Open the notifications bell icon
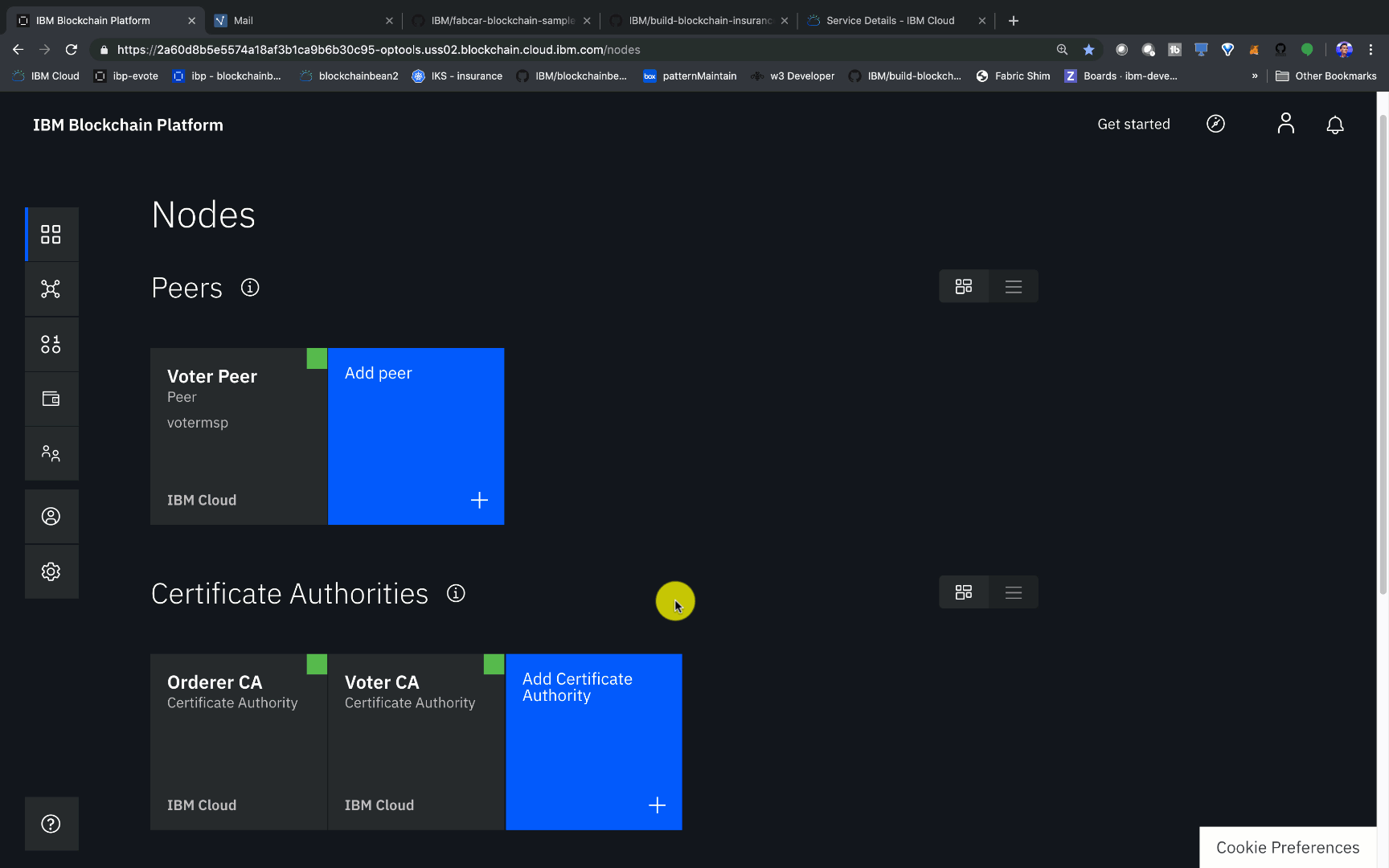Screen dimensions: 1389x868 pos(1335,125)
